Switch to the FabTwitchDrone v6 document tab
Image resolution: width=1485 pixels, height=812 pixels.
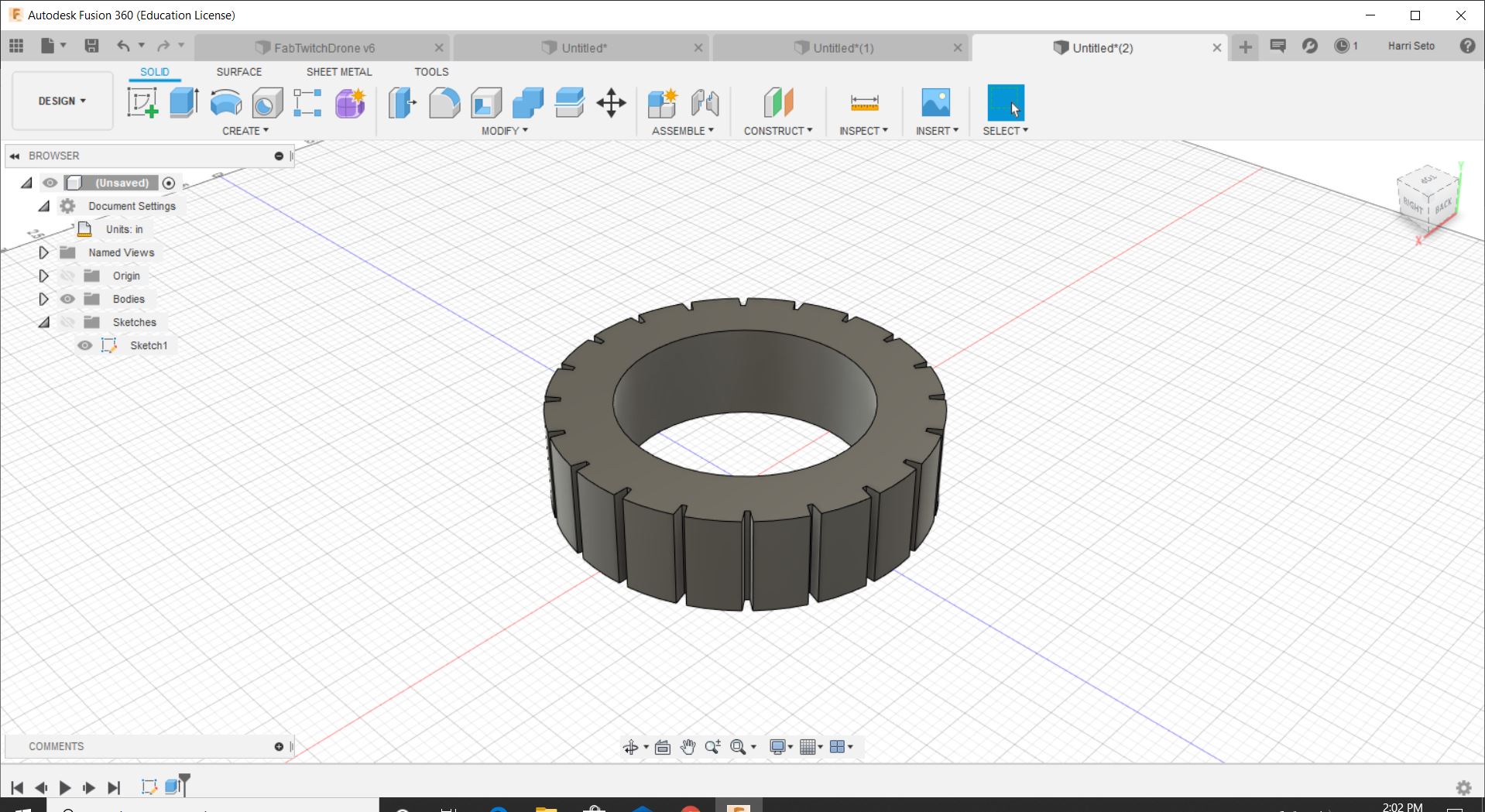324,48
